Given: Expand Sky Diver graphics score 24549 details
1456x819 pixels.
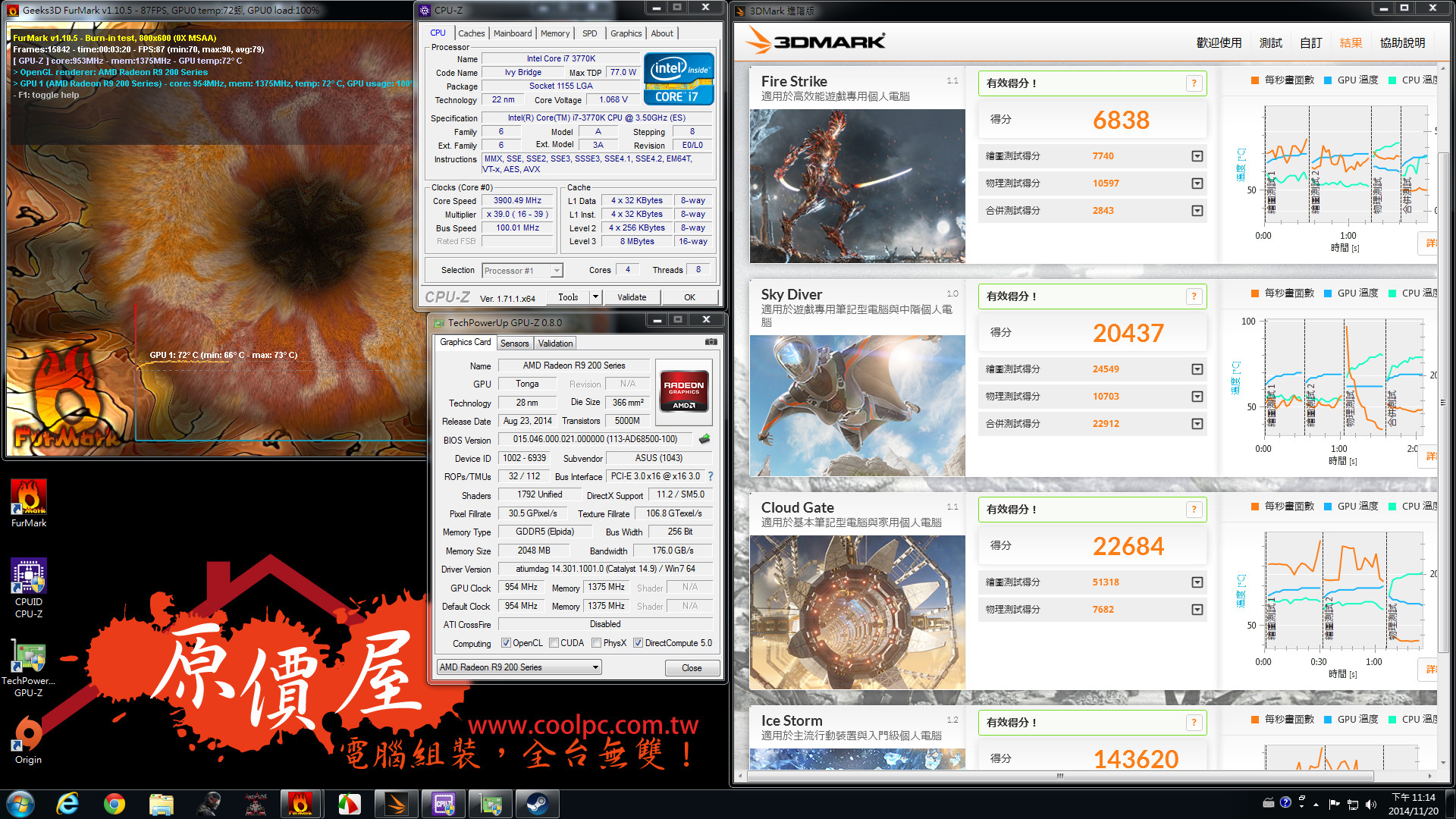Looking at the screenshot, I should pyautogui.click(x=1197, y=369).
